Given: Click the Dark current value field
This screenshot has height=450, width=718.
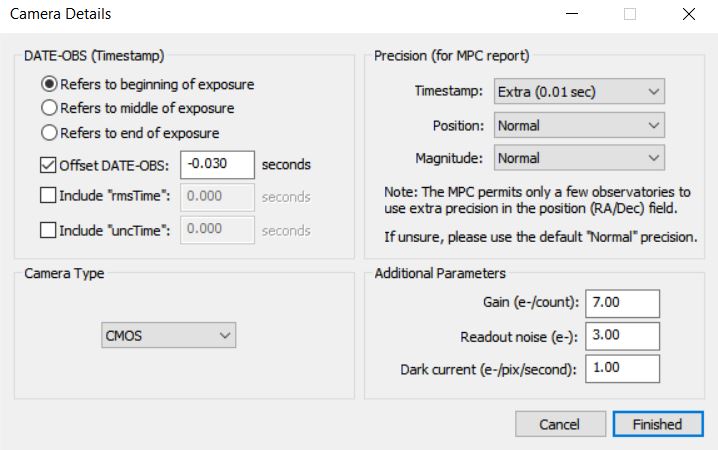Looking at the screenshot, I should [624, 369].
